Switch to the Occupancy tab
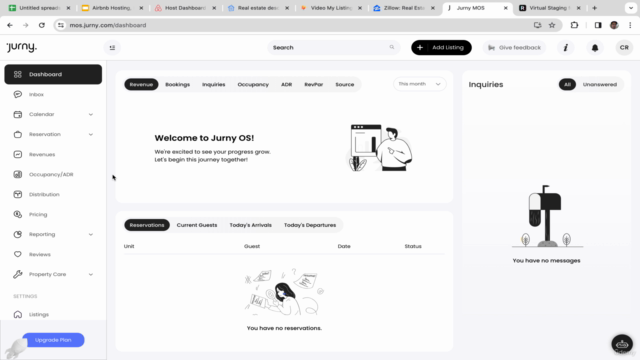This screenshot has height=360, width=640. pyautogui.click(x=253, y=84)
